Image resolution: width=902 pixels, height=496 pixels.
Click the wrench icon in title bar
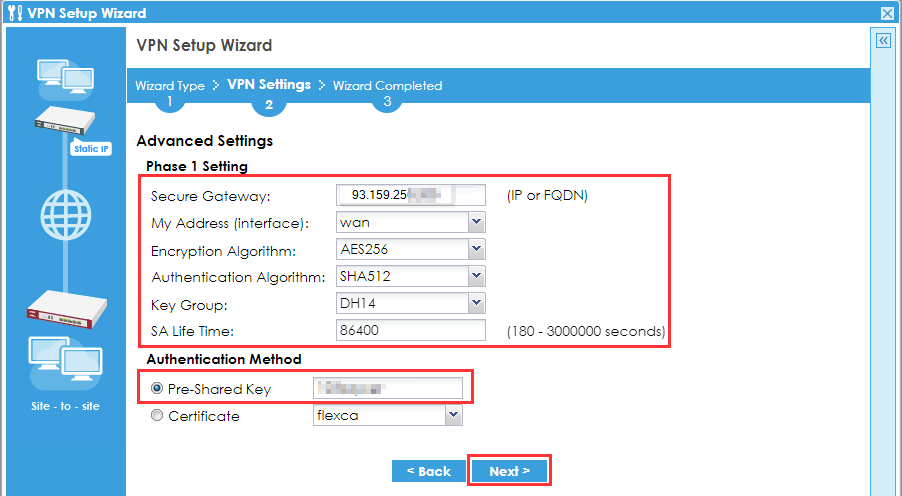point(12,13)
